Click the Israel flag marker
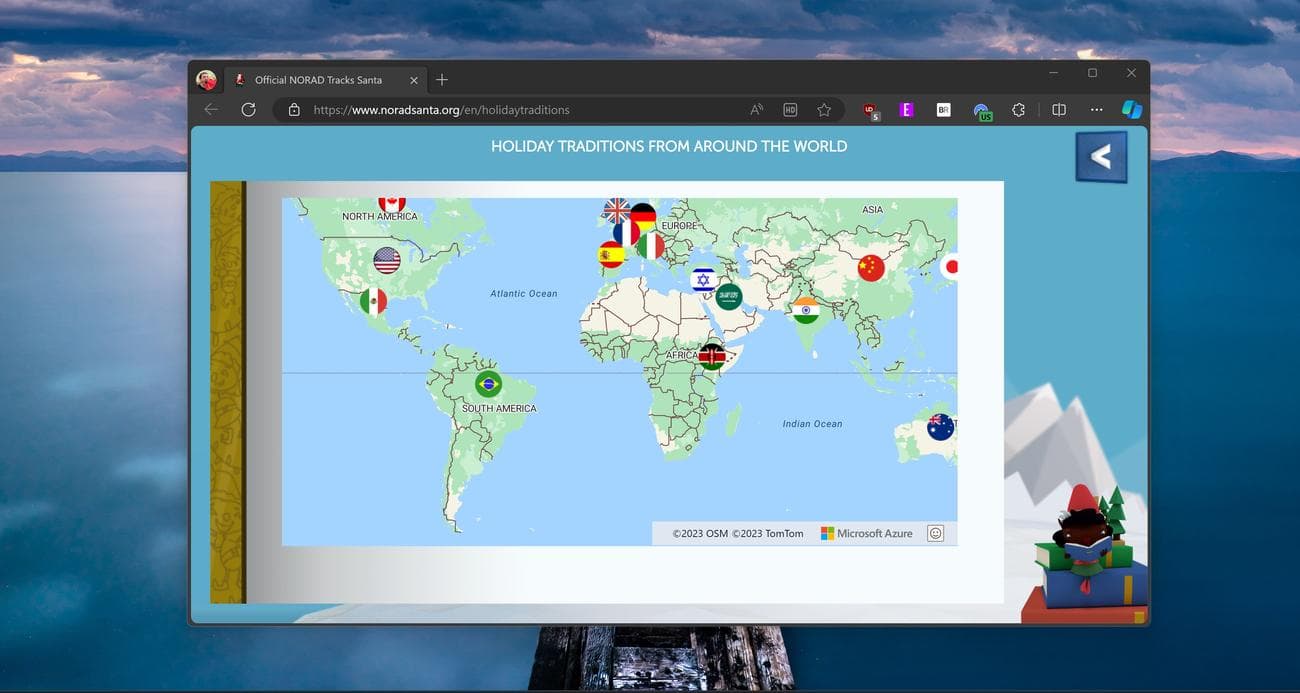The width and height of the screenshot is (1300, 693). [703, 279]
